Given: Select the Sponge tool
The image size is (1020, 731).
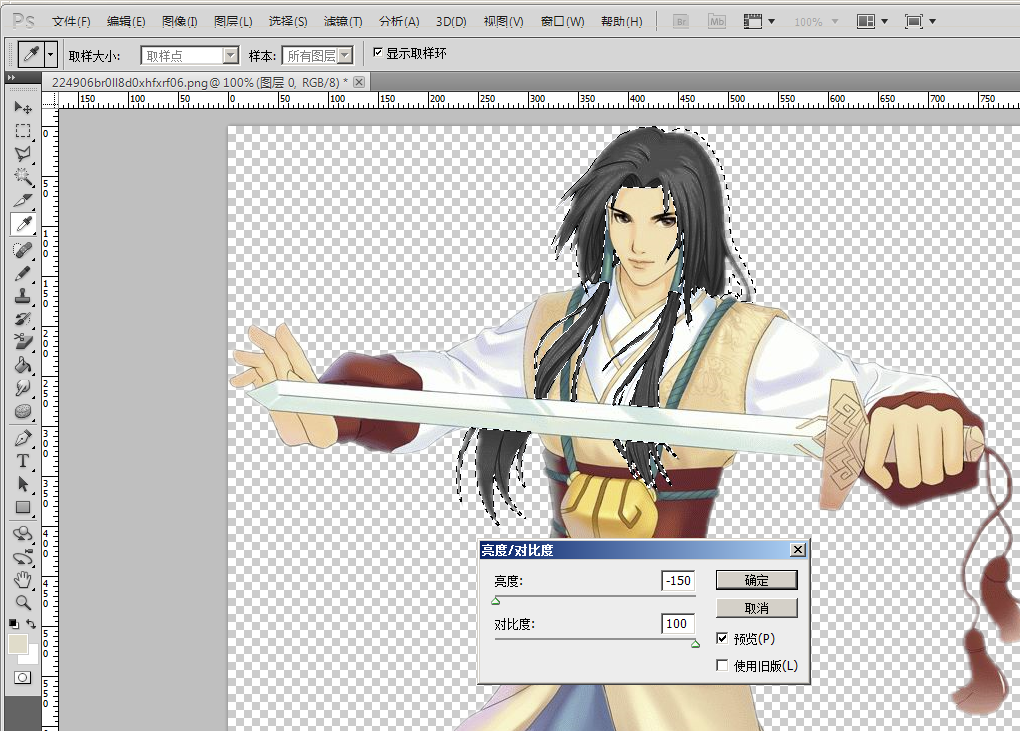Looking at the screenshot, I should point(23,412).
